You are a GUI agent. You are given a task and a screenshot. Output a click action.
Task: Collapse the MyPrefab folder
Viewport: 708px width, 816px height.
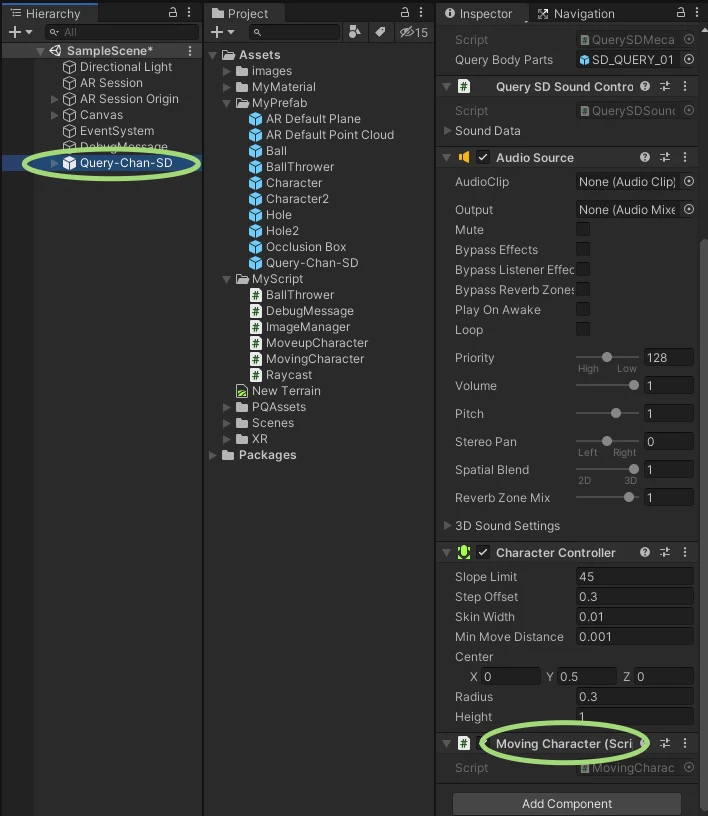click(x=226, y=103)
